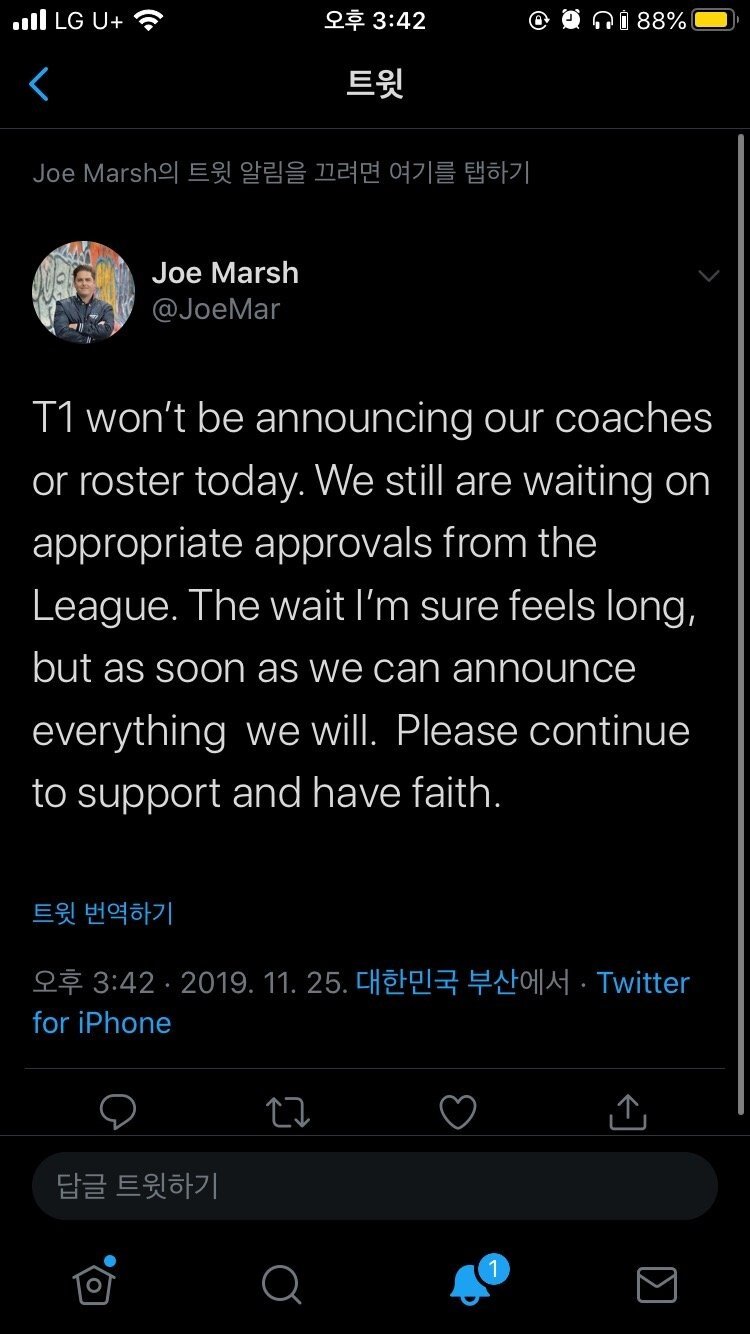Retweet this tweet
Image resolution: width=750 pixels, height=1334 pixels.
pyautogui.click(x=288, y=1111)
